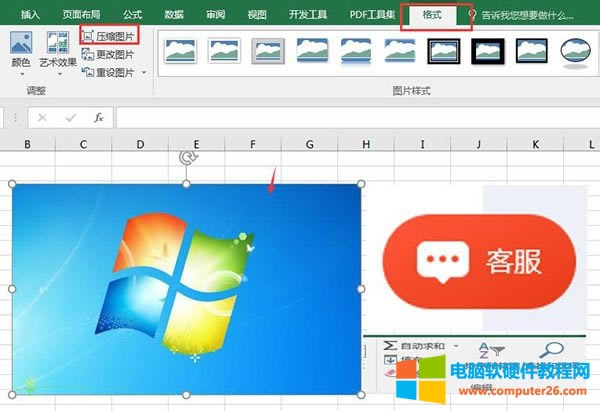
Task: Click the formula bar cancel X icon
Action: (x=42, y=117)
